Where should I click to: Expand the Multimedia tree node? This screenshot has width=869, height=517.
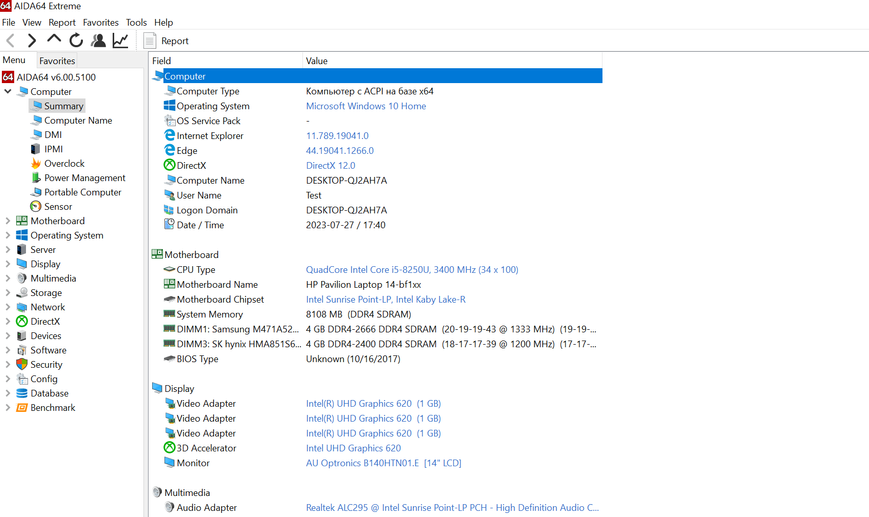point(8,278)
